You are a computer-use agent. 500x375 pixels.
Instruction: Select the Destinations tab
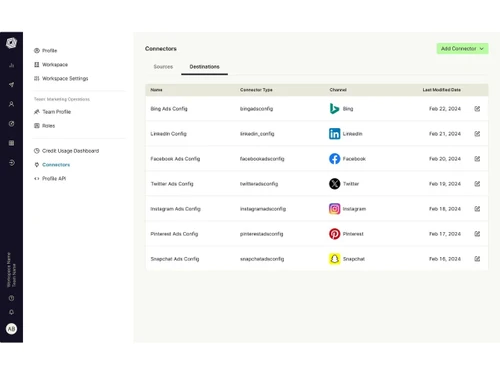click(x=204, y=67)
